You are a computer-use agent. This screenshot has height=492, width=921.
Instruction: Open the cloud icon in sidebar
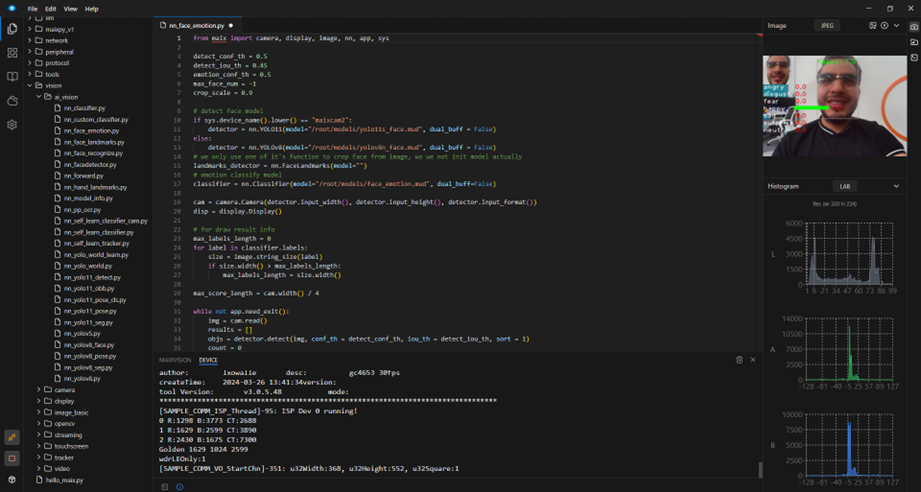(x=12, y=101)
